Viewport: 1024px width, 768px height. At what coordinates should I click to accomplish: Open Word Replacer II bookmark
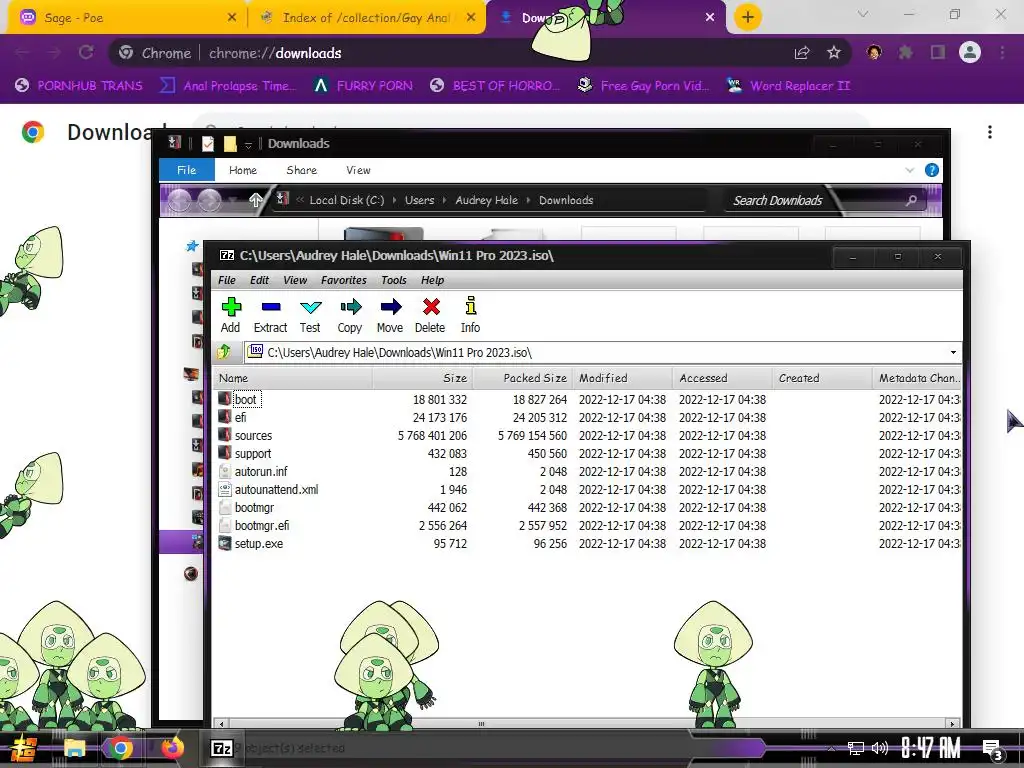[788, 86]
